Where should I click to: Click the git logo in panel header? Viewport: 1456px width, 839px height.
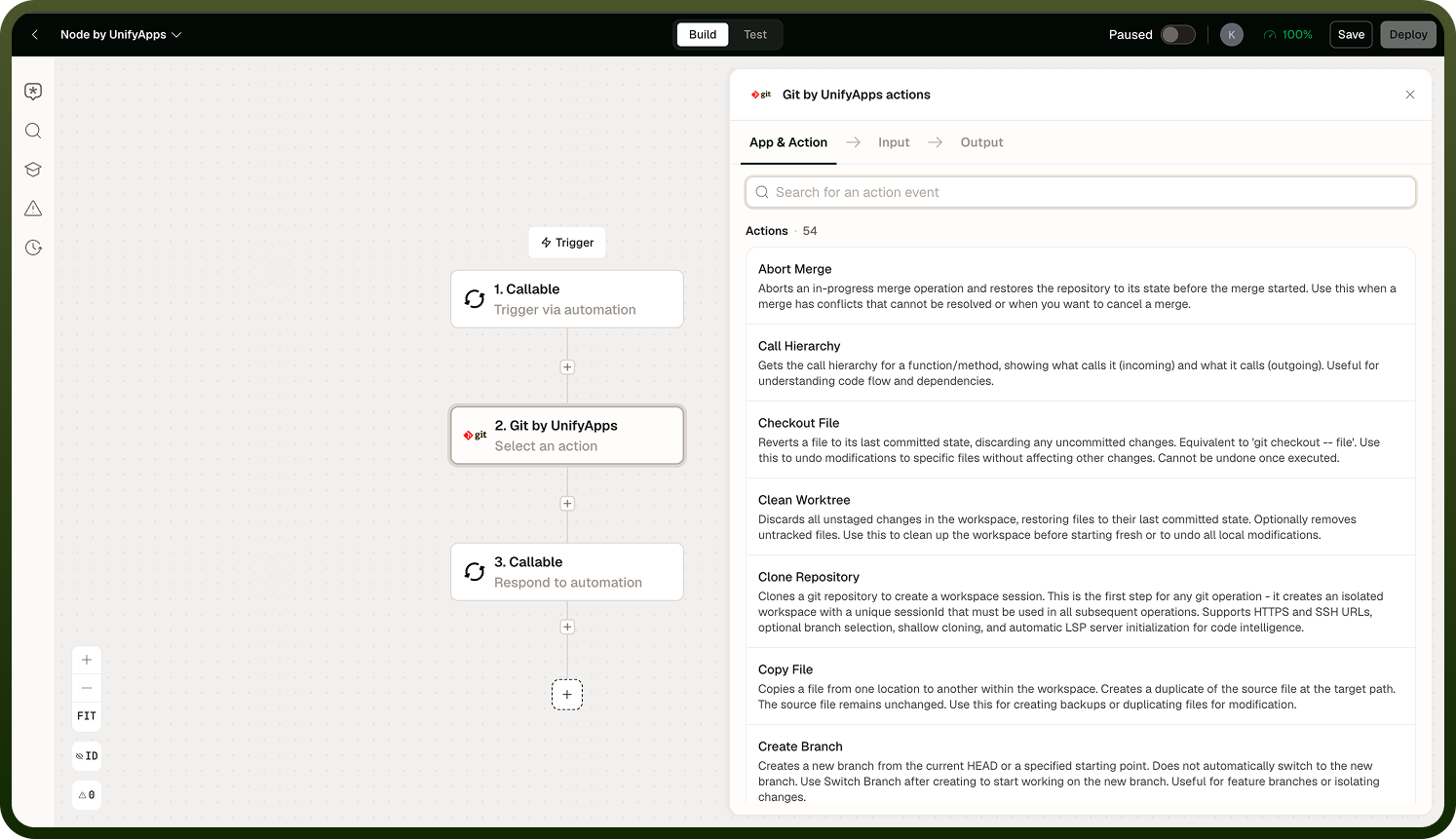pos(761,95)
